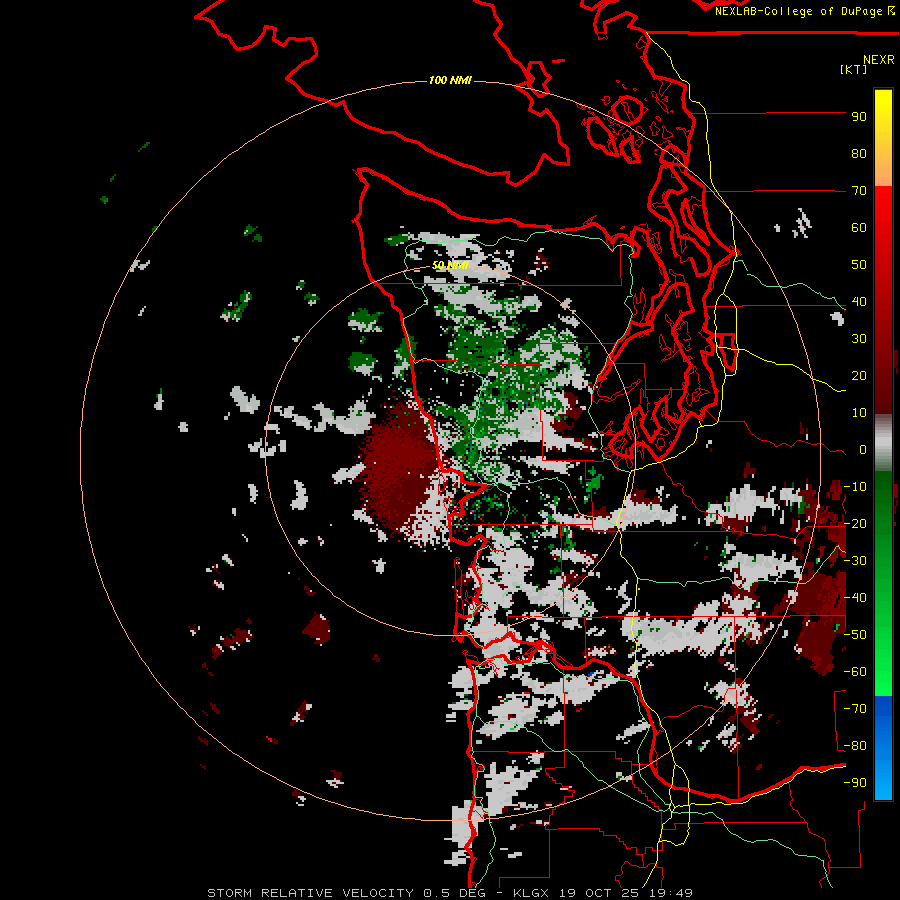Click the NEXR legend title
Image resolution: width=900 pixels, height=900 pixels.
(x=879, y=60)
